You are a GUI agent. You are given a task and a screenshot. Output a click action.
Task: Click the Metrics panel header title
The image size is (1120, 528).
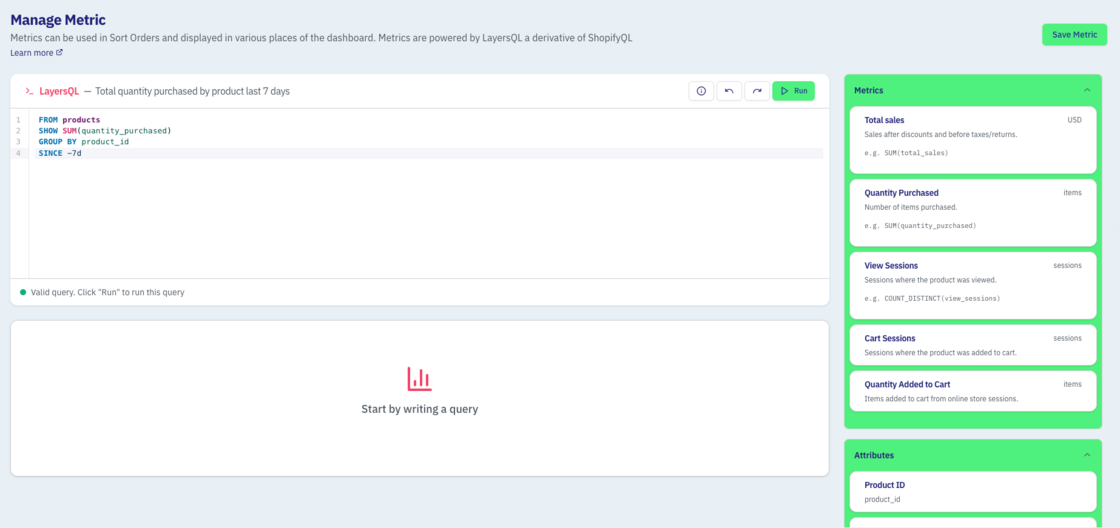[869, 91]
